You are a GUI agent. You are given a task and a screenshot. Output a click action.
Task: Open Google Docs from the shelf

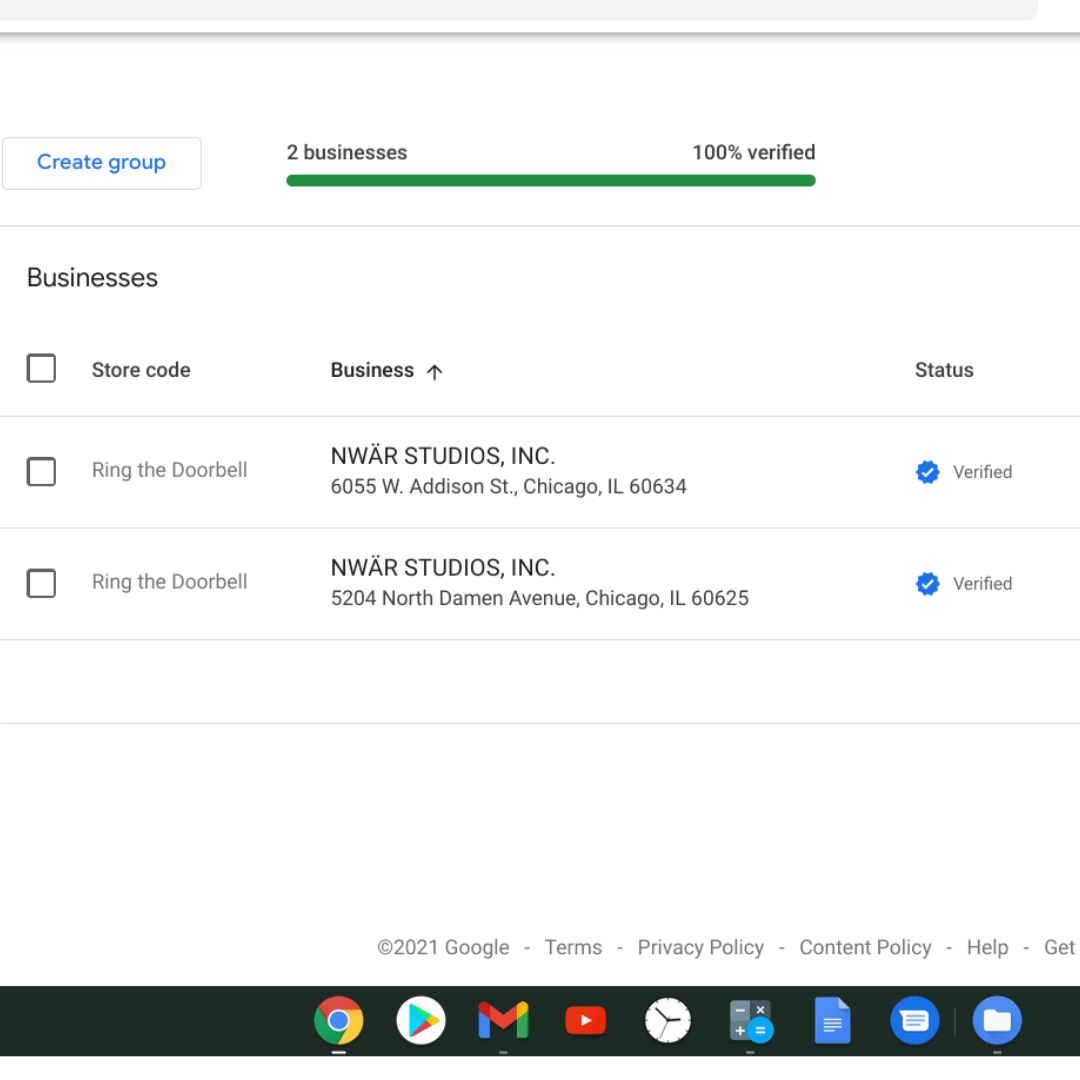click(833, 1020)
